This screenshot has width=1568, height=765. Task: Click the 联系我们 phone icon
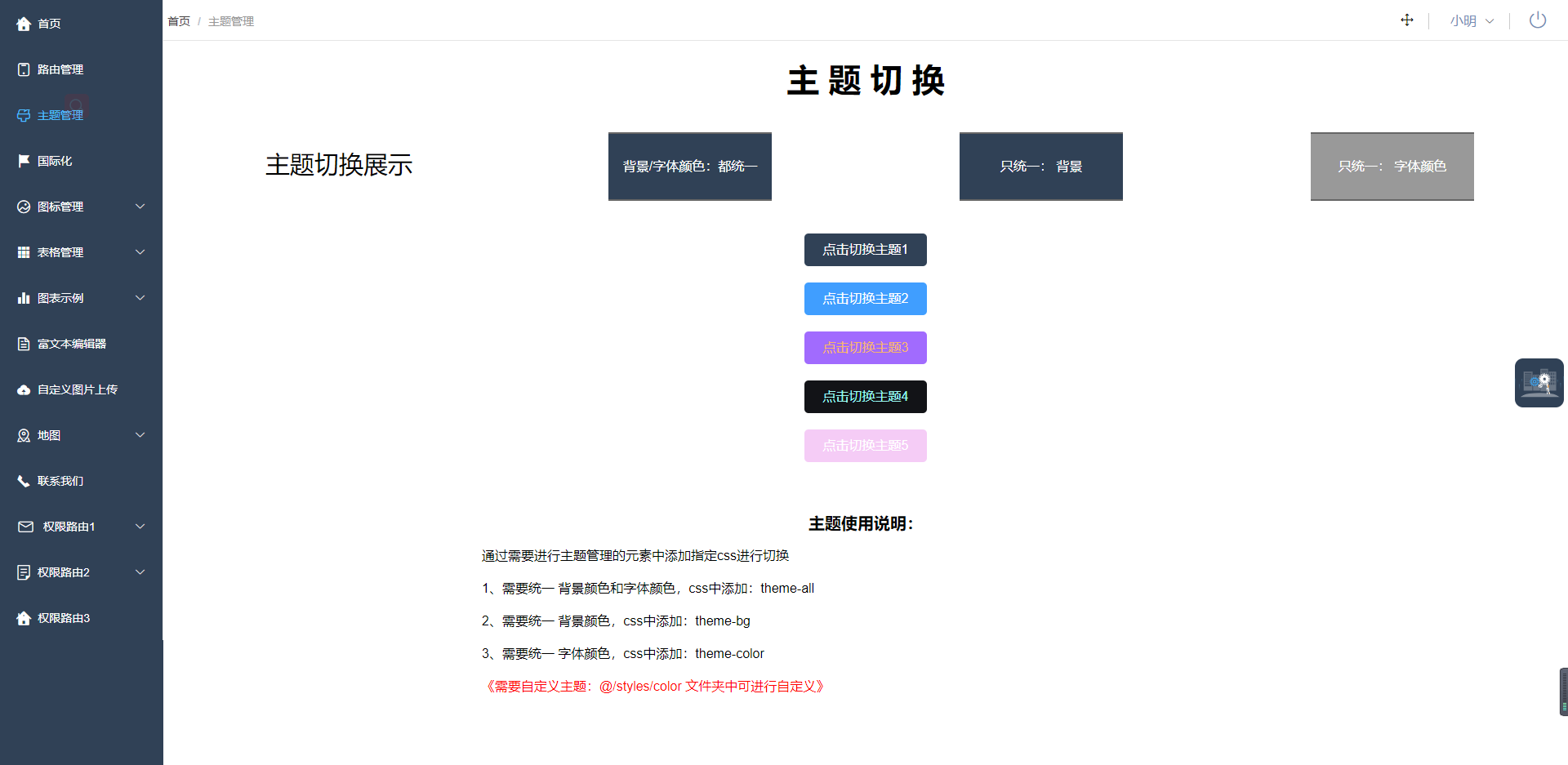24,481
